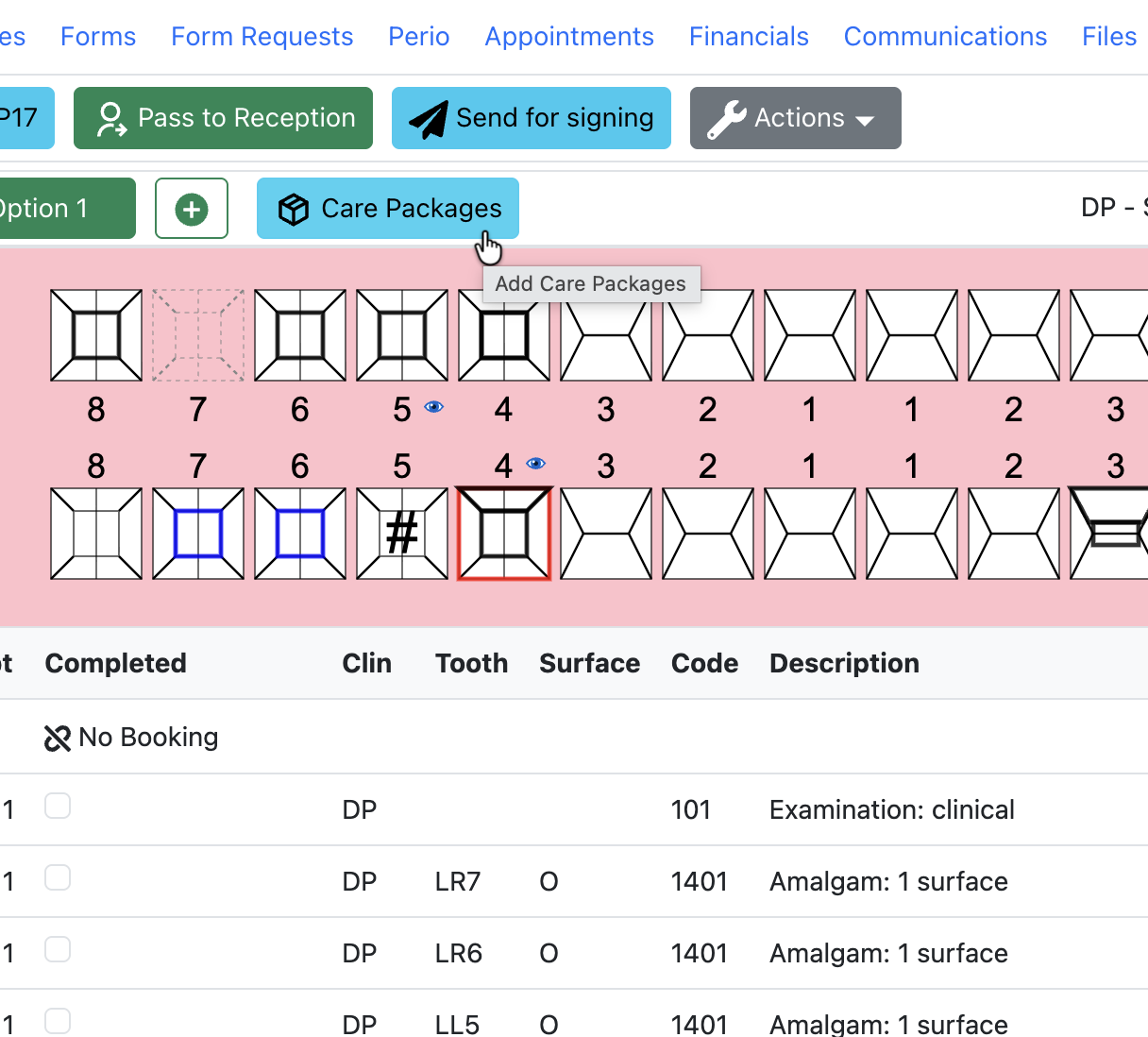1148x1037 pixels.
Task: Open the Perio tab
Action: click(x=419, y=36)
